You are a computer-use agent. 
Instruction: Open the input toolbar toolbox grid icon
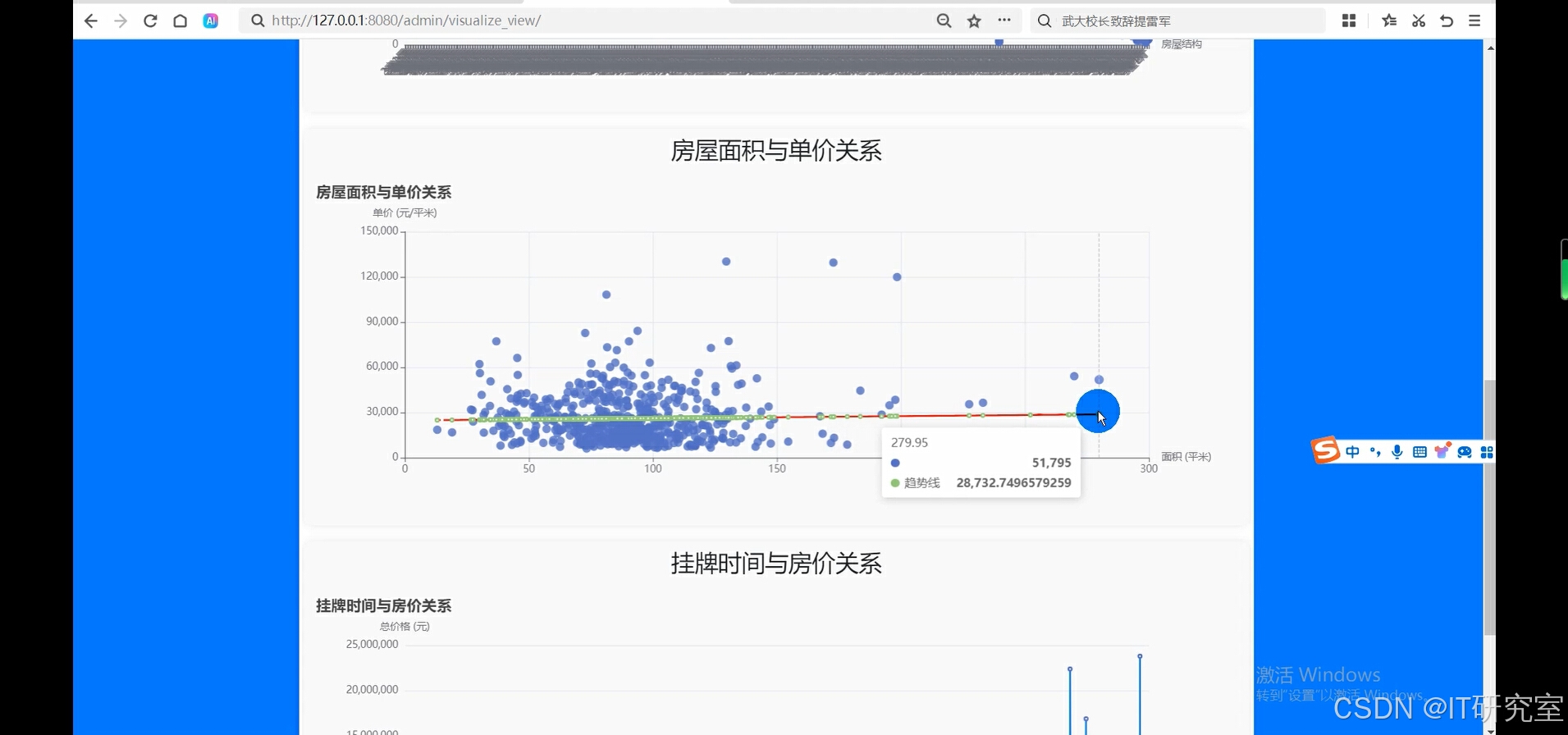pyautogui.click(x=1487, y=452)
